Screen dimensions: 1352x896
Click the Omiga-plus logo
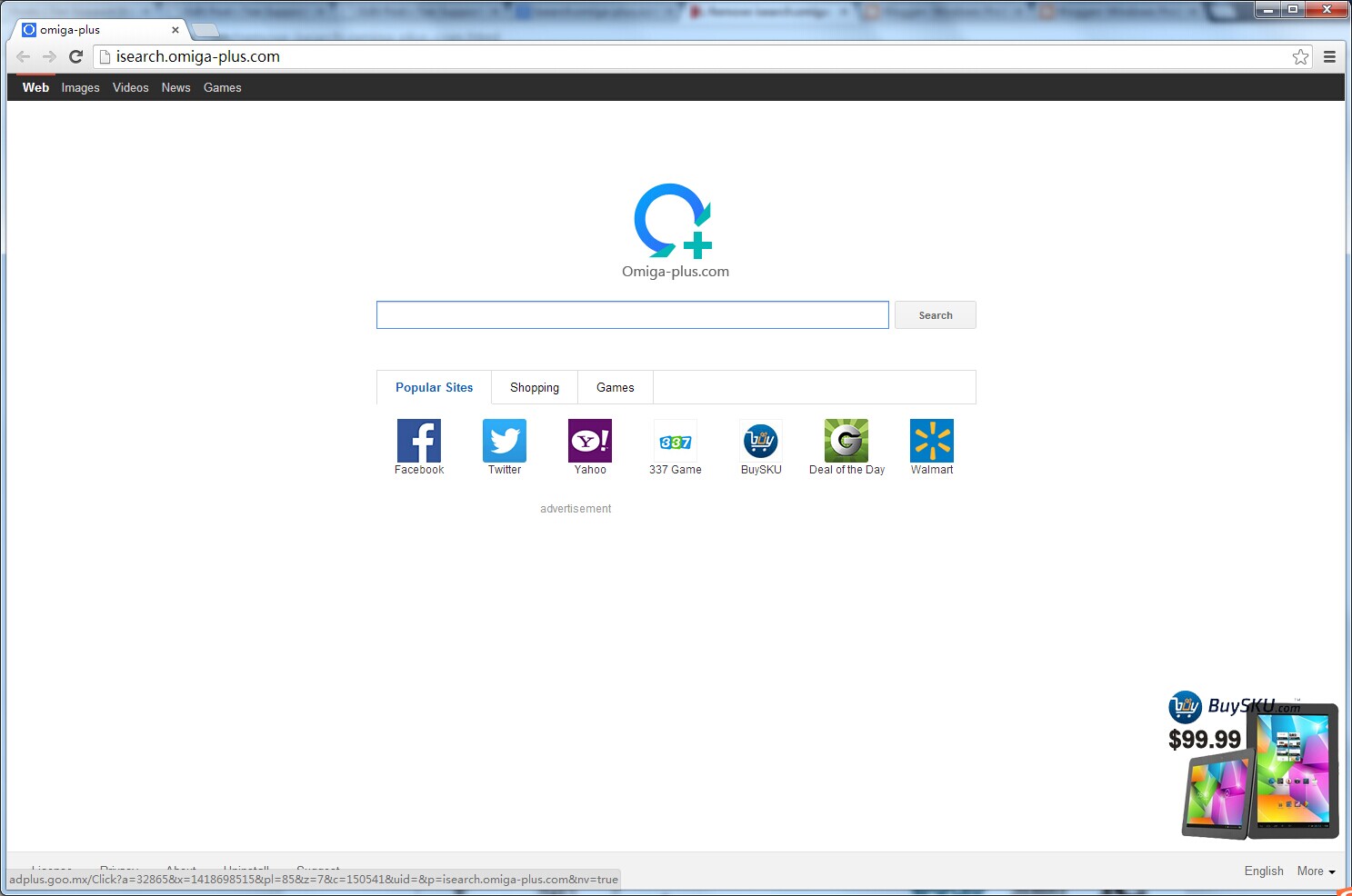point(674,221)
